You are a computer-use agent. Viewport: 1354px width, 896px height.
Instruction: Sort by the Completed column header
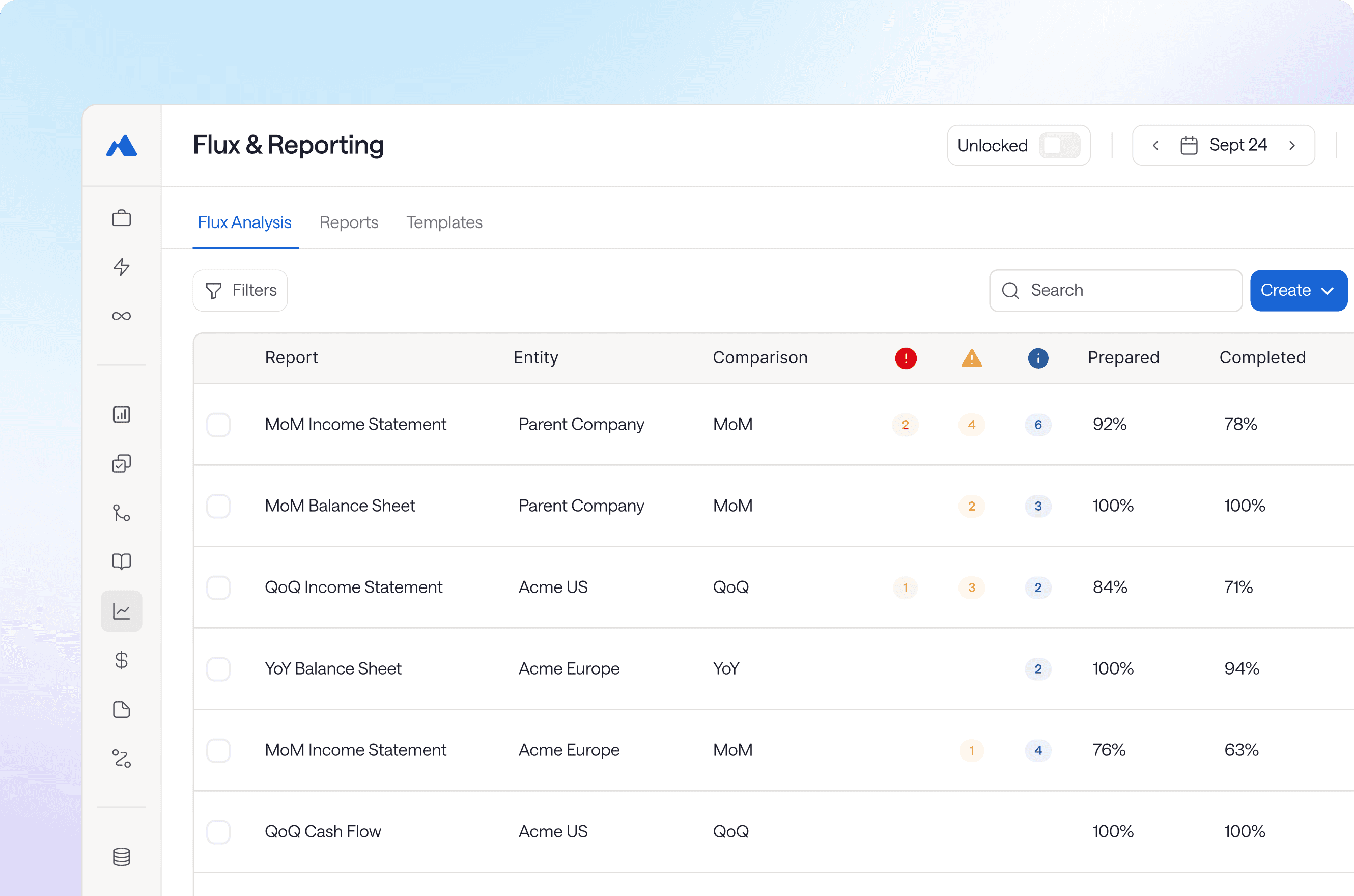point(1262,358)
